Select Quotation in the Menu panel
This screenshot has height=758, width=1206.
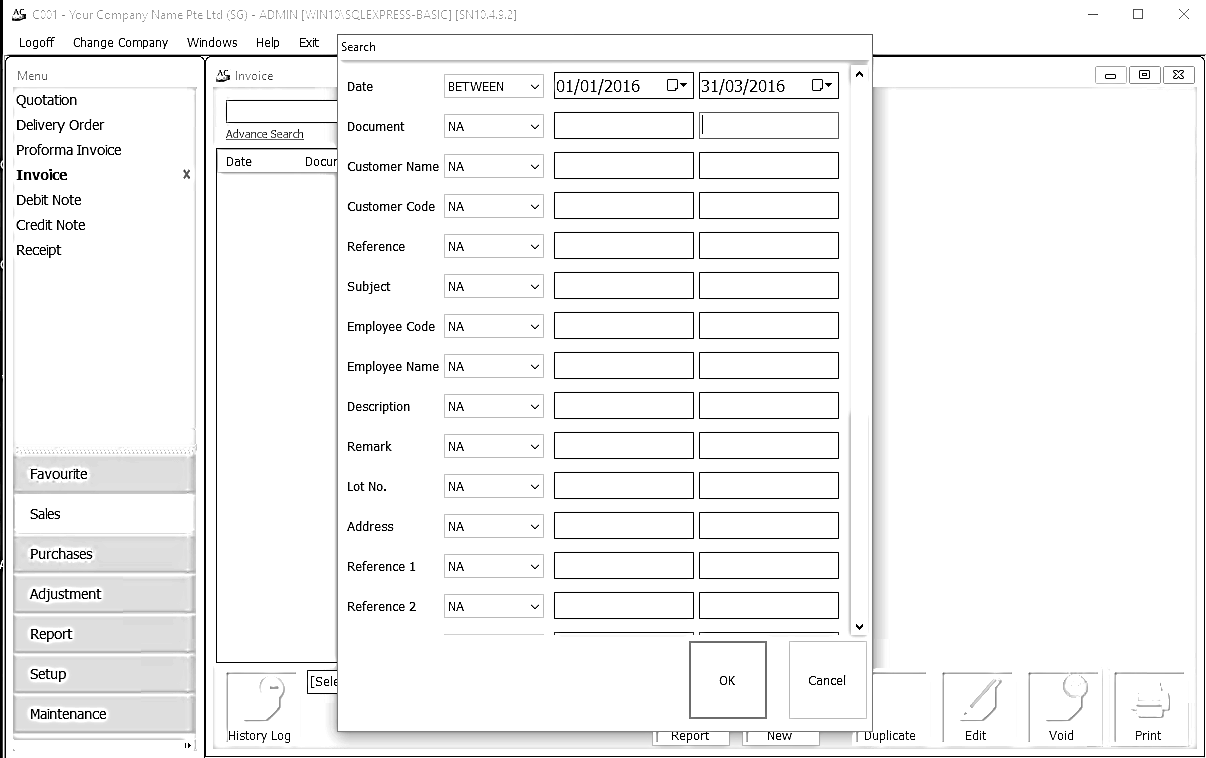[46, 100]
